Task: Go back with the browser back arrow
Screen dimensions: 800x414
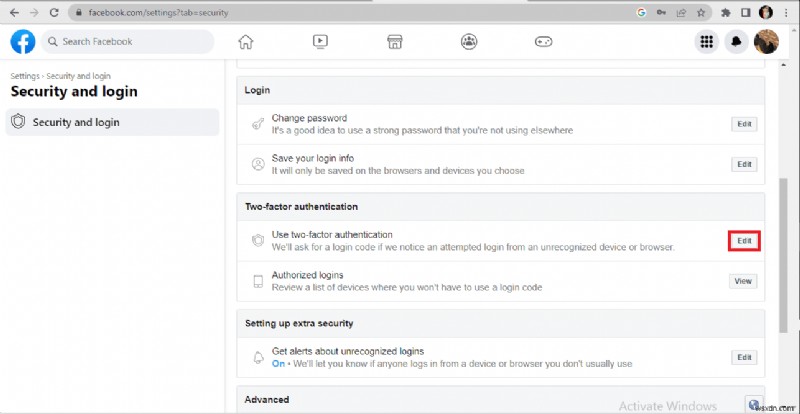Action: coord(14,13)
